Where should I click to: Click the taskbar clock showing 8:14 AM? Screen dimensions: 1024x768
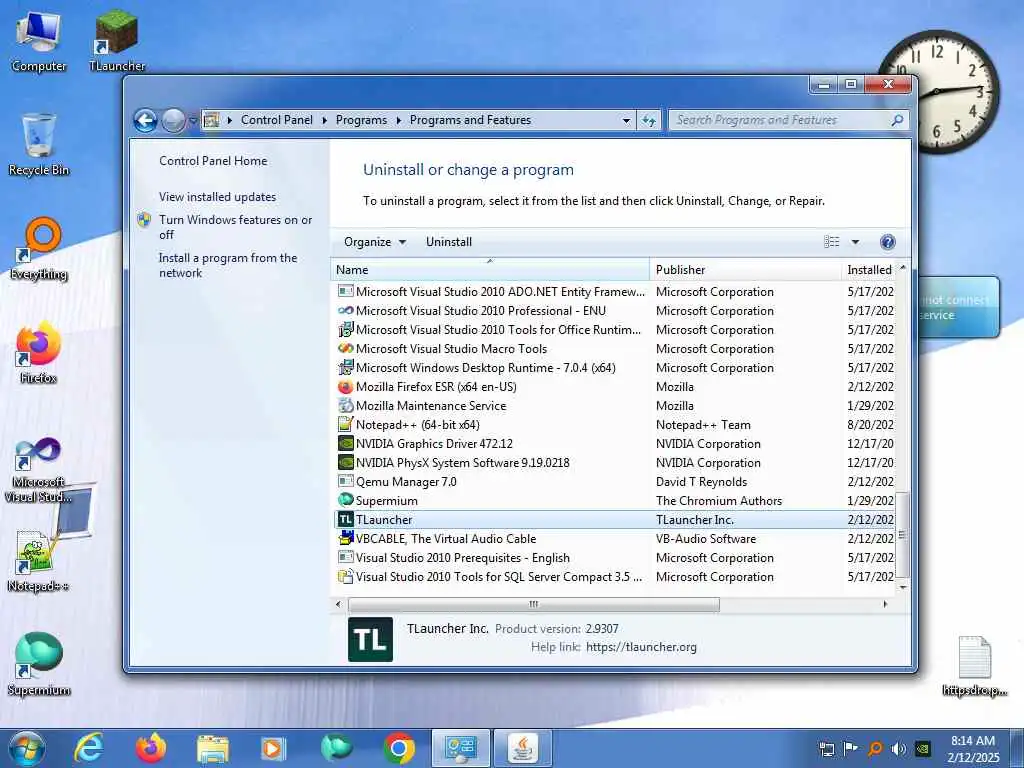973,749
